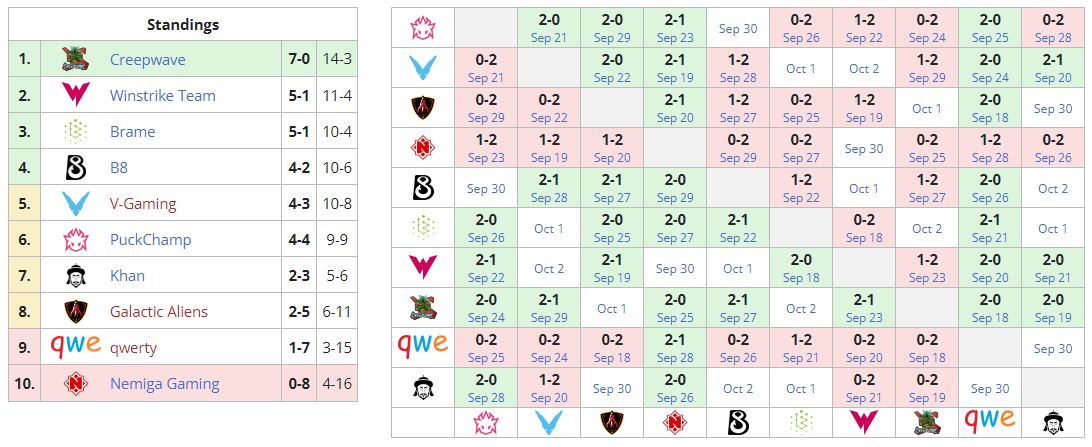Viewport: 1092px width, 447px height.
Task: Click the Brame logo in crosstable's bottom row
Action: pyautogui.click(x=800, y=421)
